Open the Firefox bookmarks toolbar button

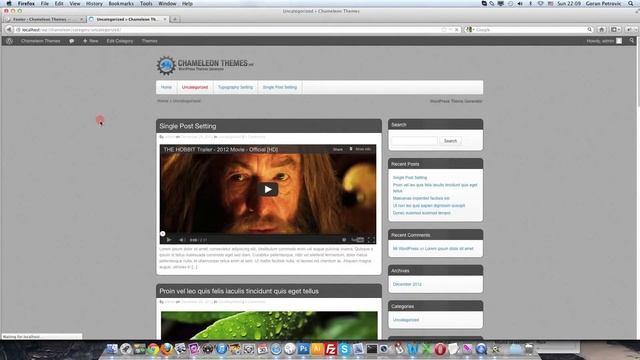coord(615,29)
